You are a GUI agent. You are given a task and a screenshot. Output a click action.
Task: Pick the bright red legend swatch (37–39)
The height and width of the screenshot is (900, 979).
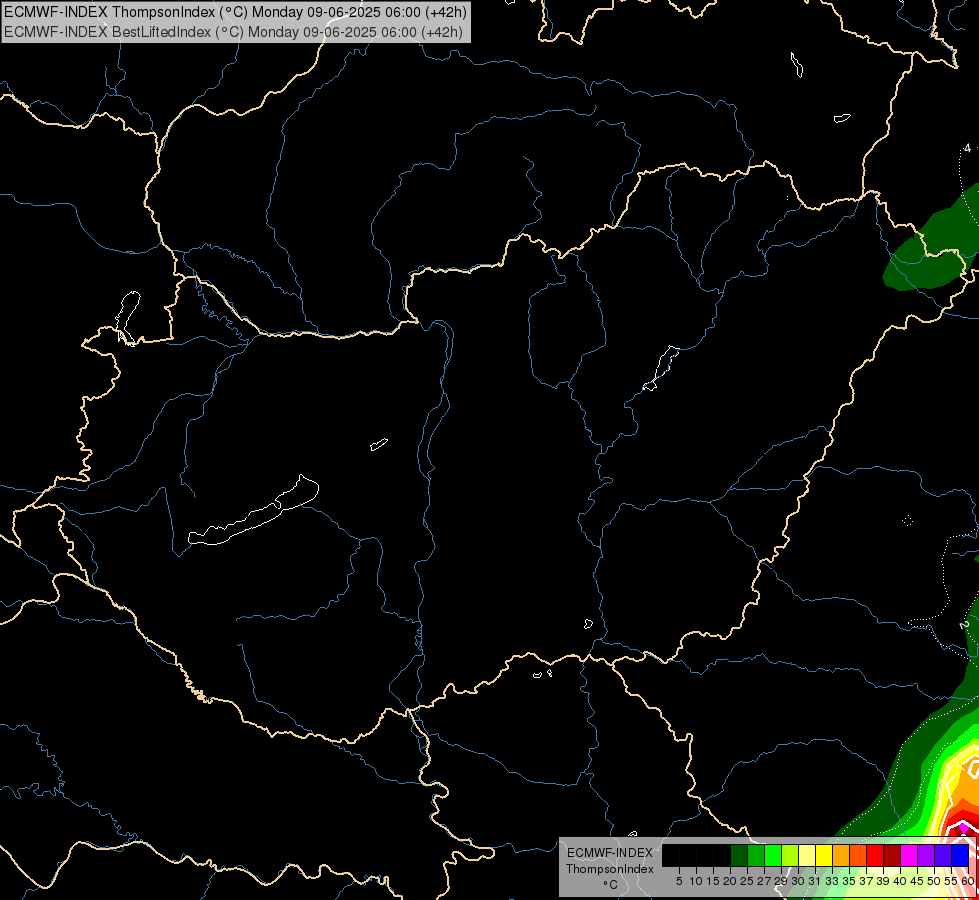tap(875, 855)
